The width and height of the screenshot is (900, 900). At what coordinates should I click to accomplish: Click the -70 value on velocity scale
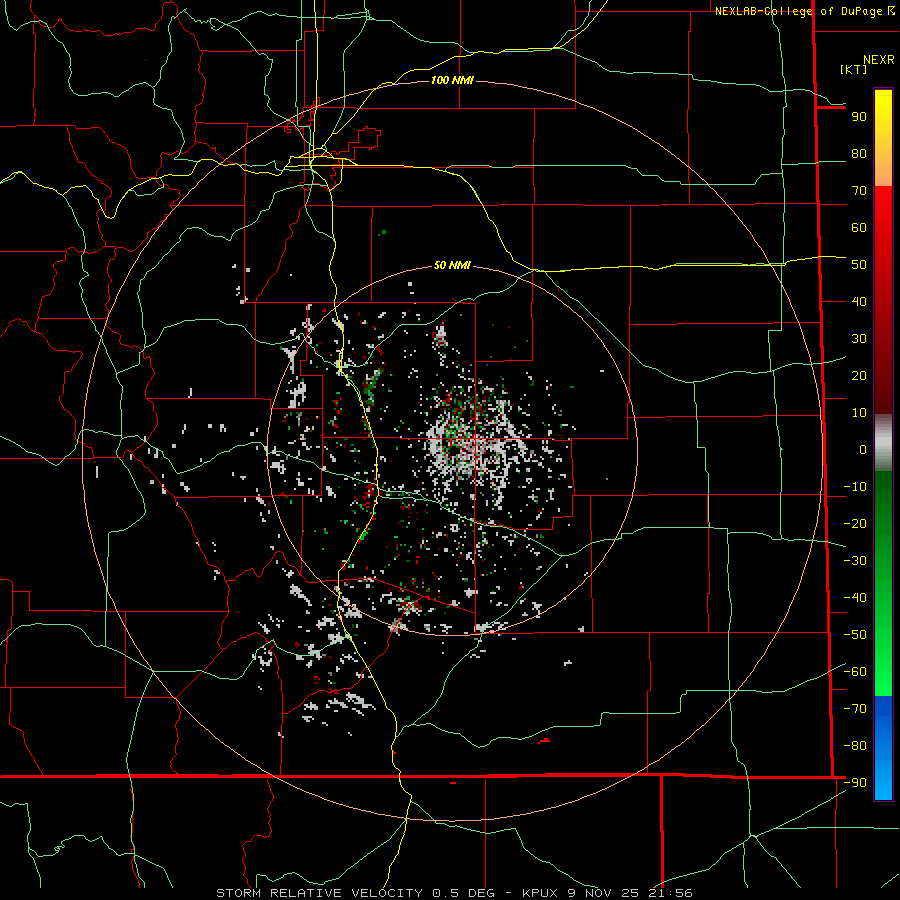coord(855,708)
